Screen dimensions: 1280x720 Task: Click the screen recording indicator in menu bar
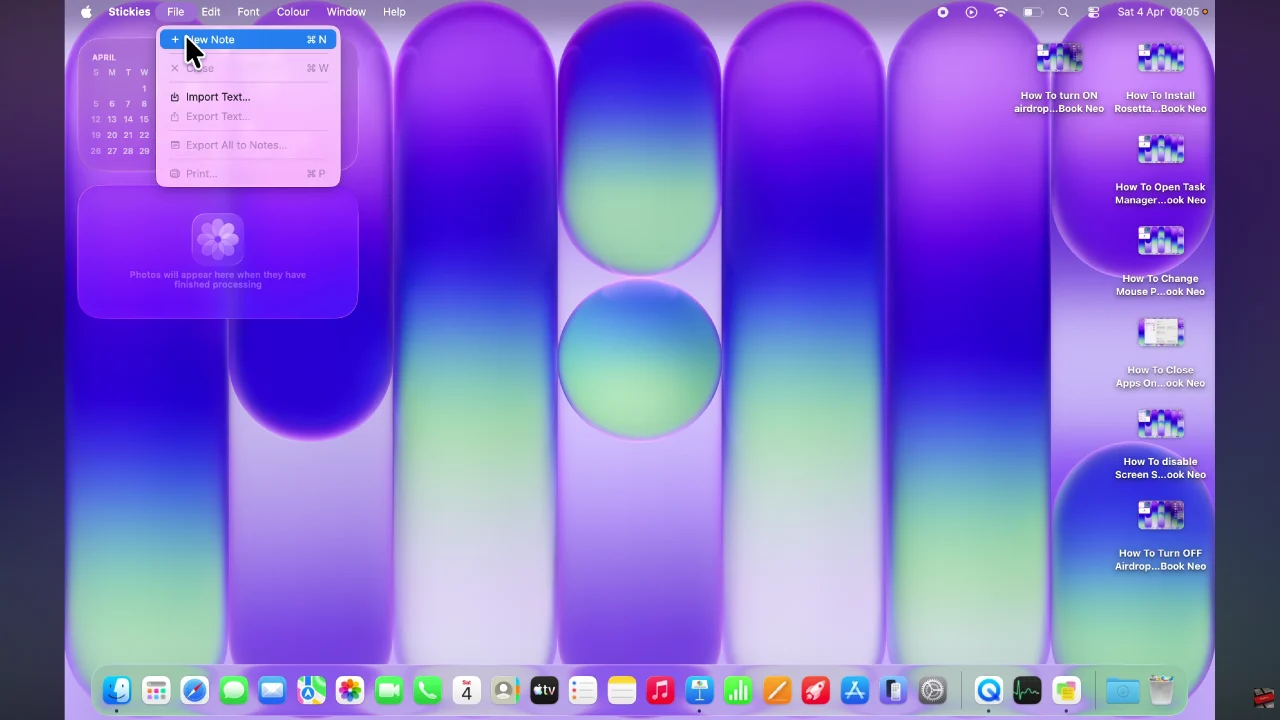tap(942, 12)
